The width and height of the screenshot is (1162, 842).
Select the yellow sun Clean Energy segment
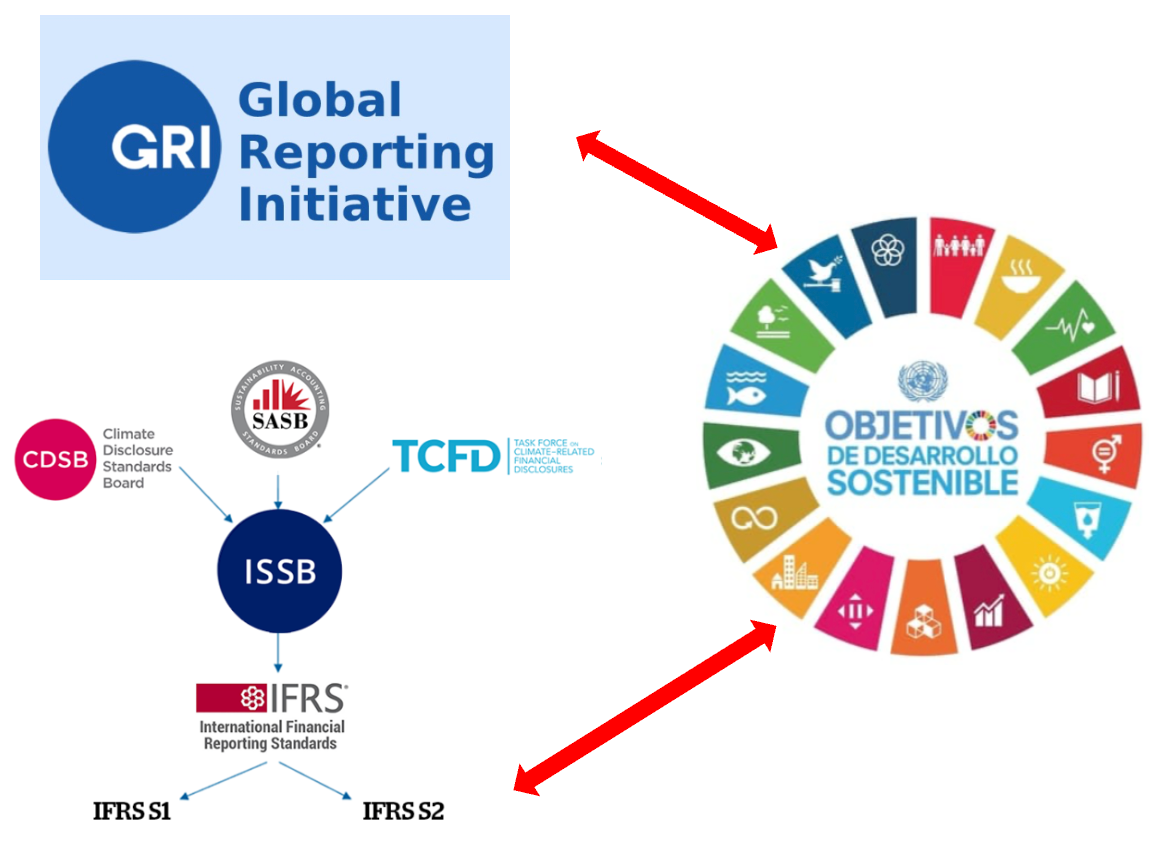[1046, 567]
